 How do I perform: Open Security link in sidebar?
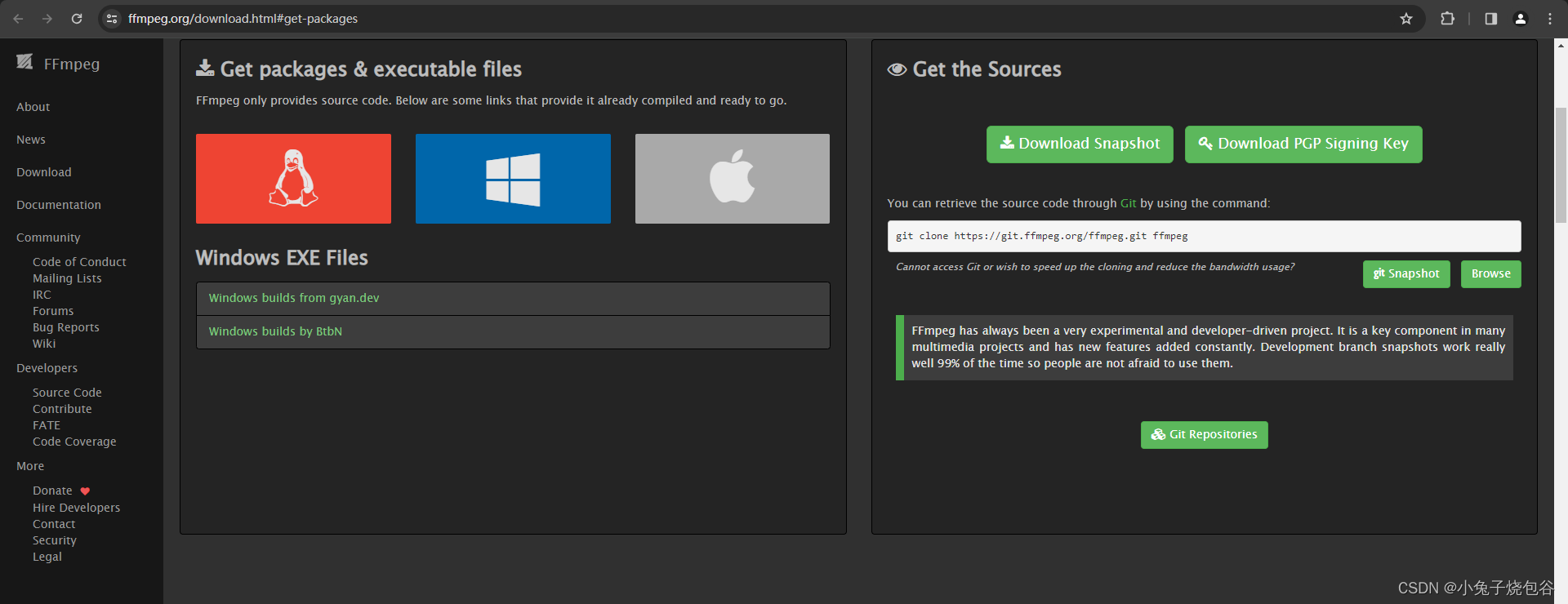(x=55, y=540)
